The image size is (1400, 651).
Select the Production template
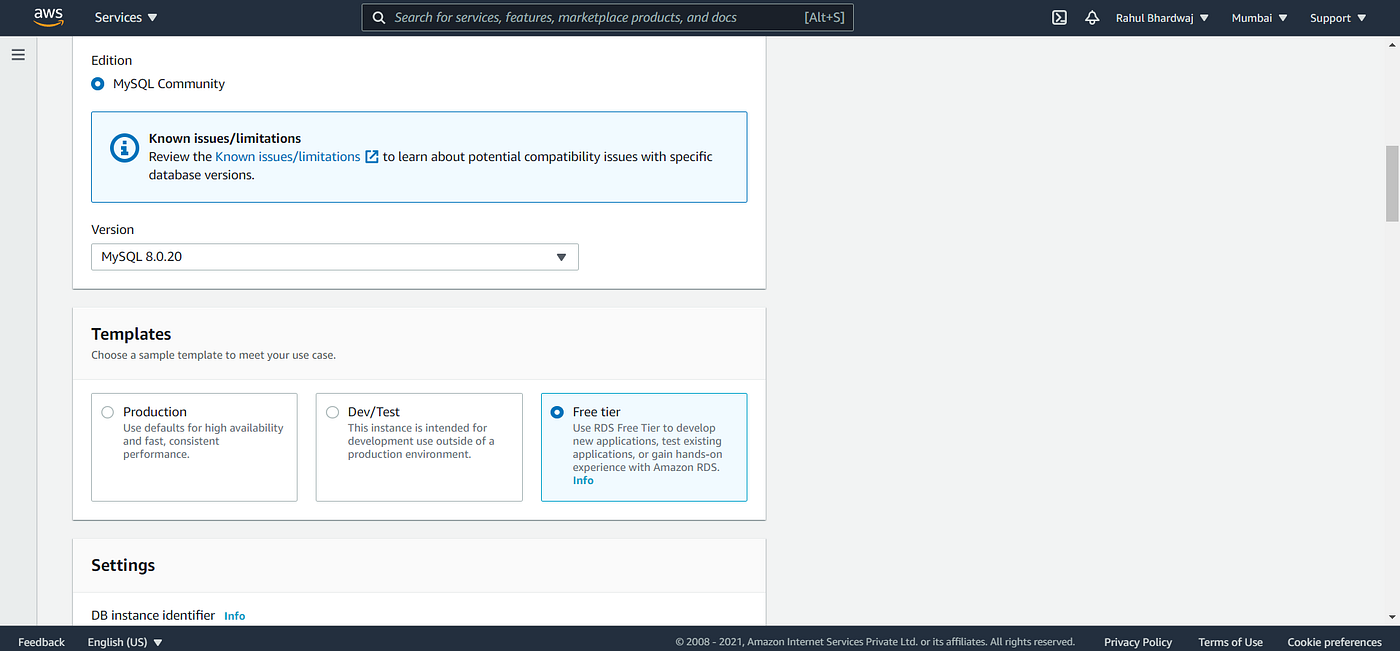pyautogui.click(x=194, y=447)
